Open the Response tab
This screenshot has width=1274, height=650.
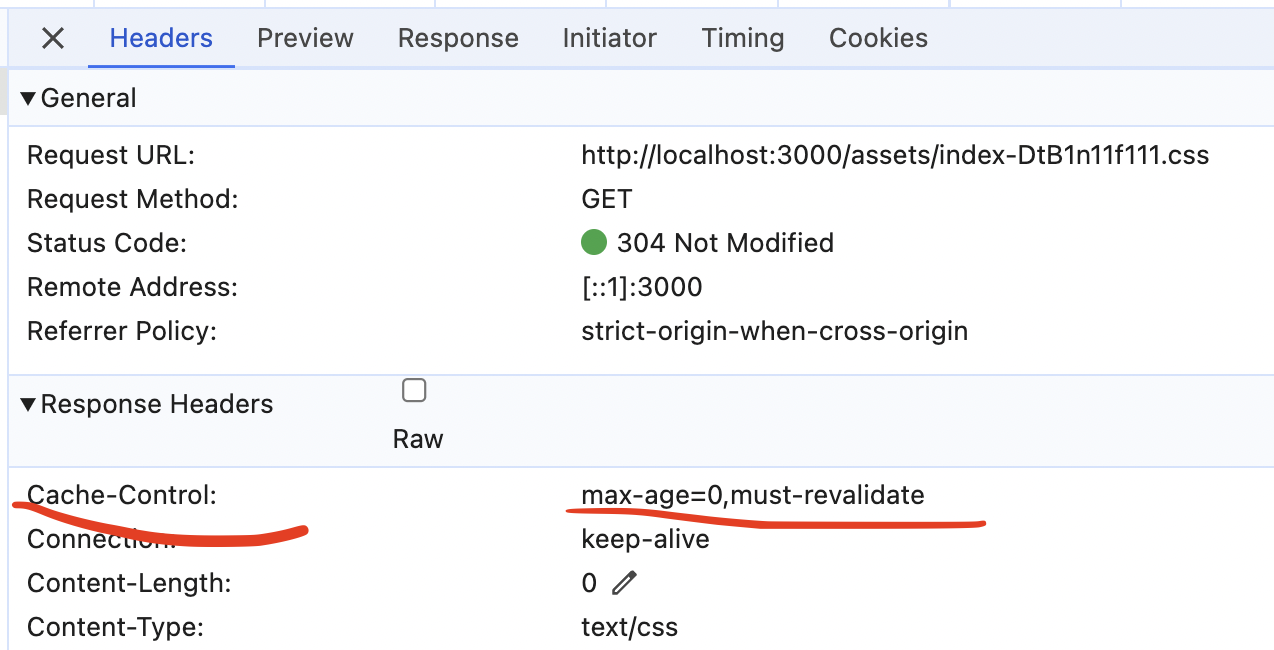[458, 38]
